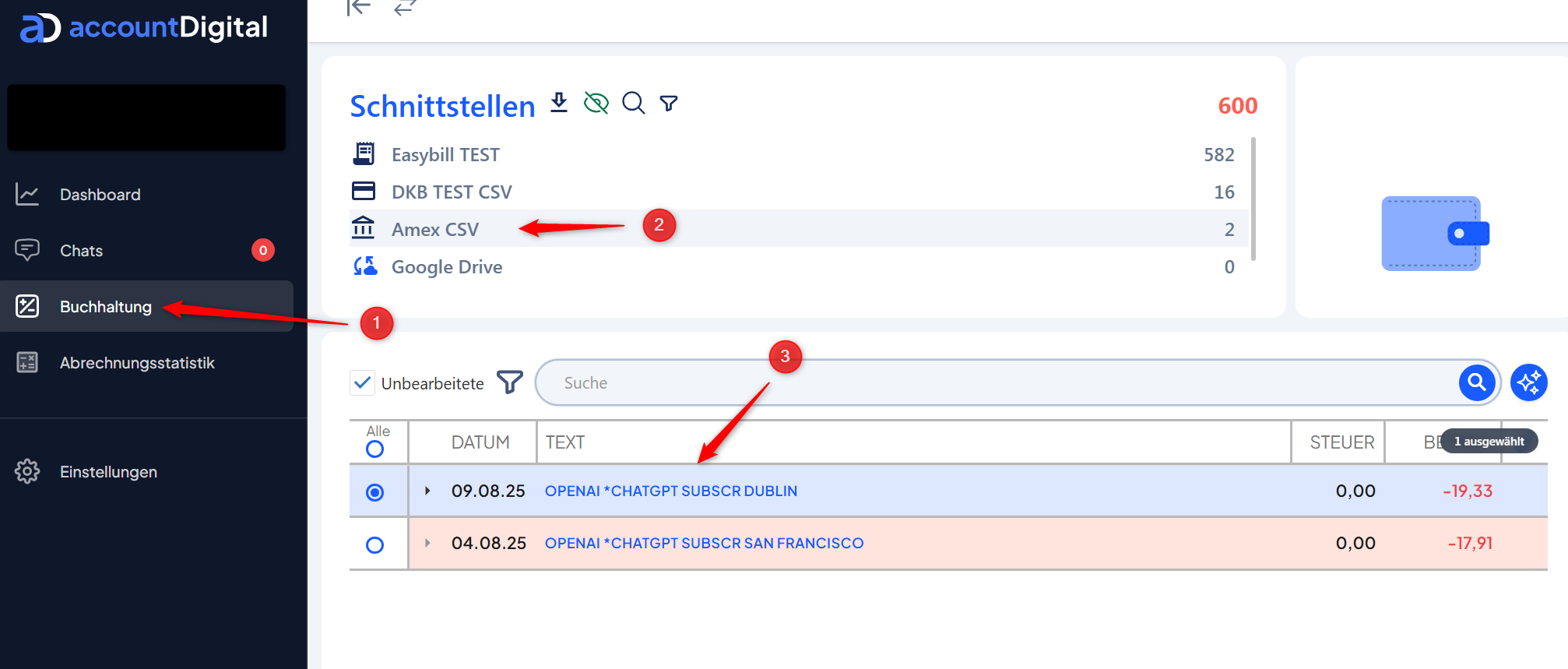Uncheck the Unbearbeitete checkbox

click(362, 383)
